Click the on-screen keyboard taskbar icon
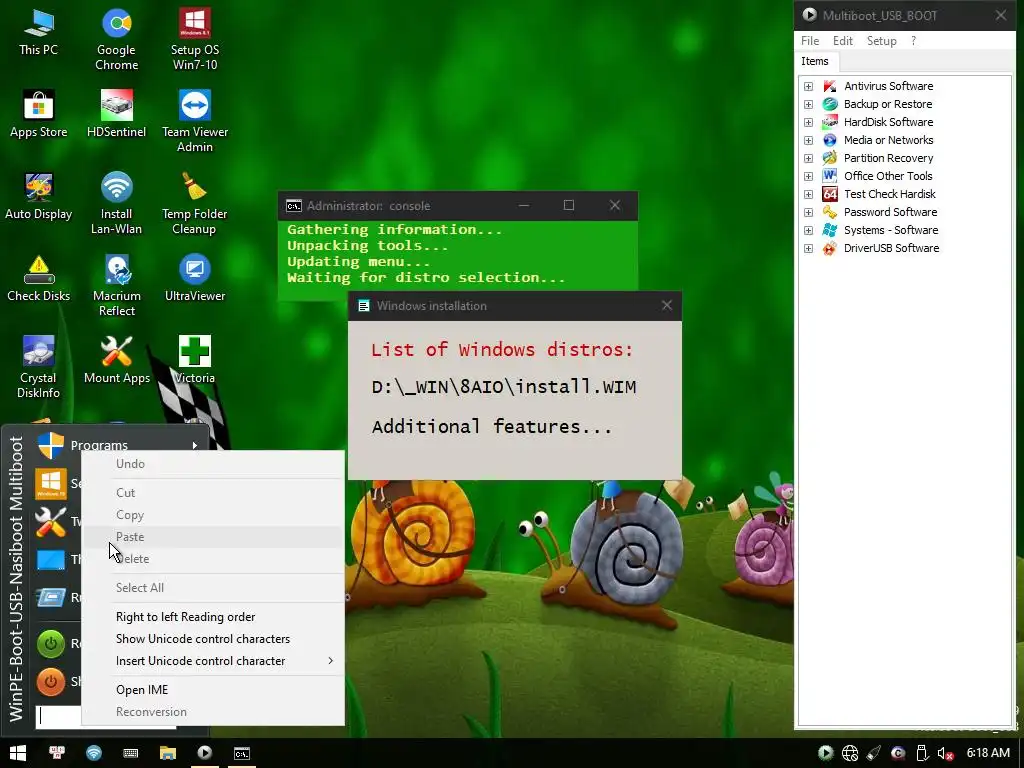Screen dimensions: 1024x768 (131, 753)
